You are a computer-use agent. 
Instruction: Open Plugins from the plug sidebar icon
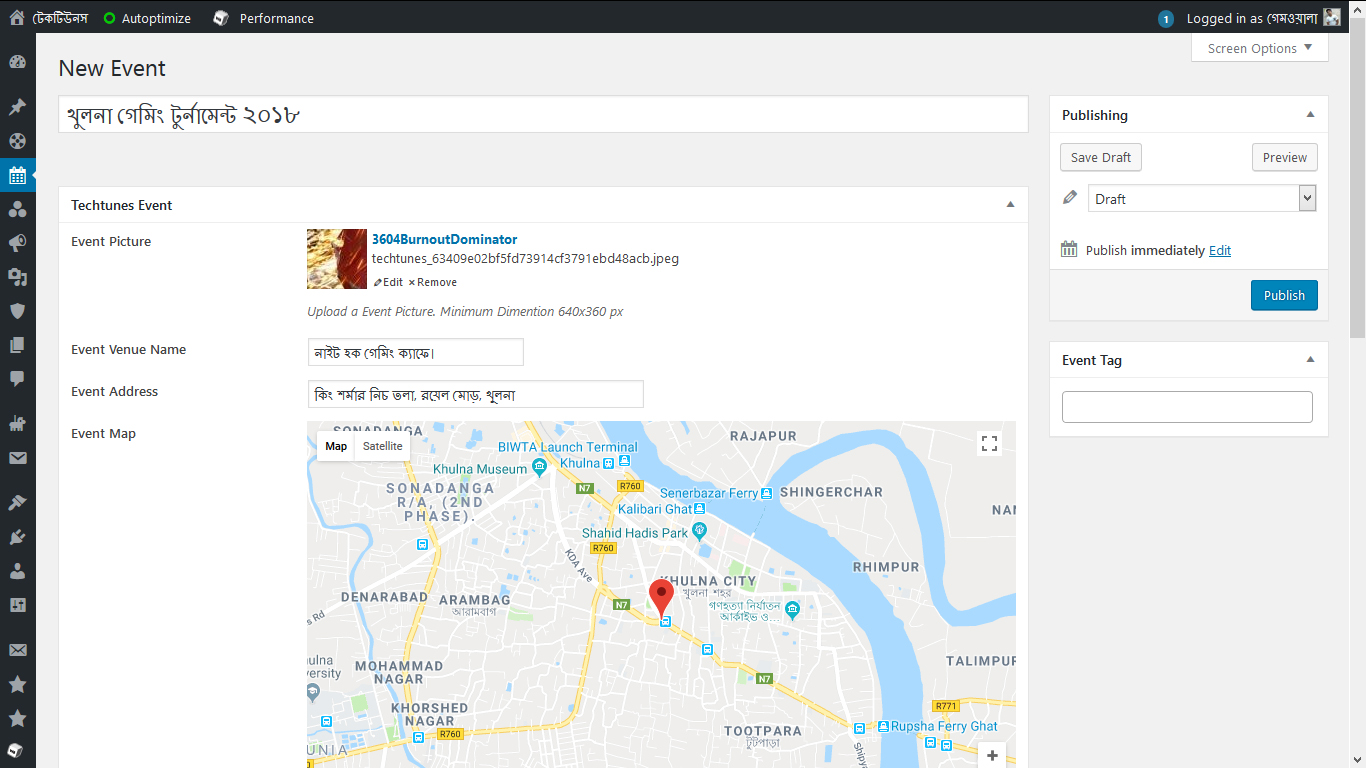17,537
